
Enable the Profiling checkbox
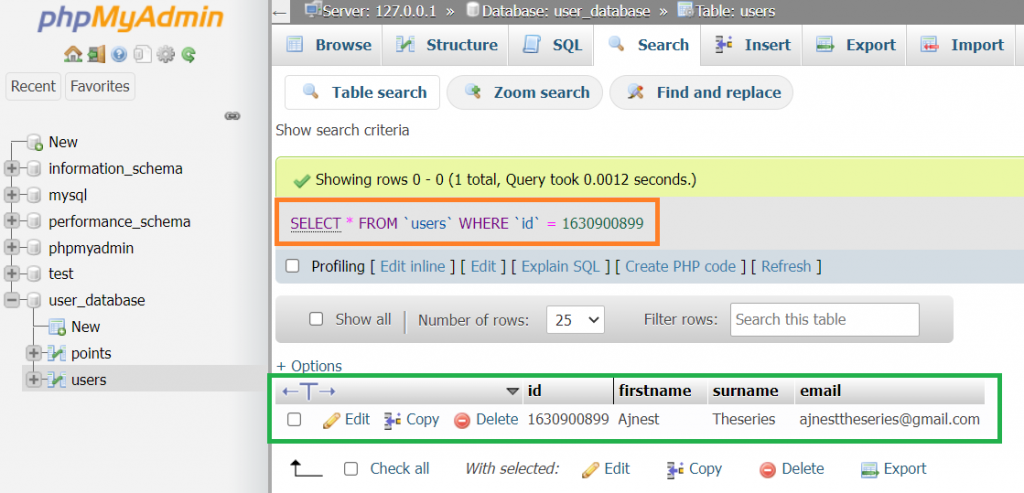point(293,266)
